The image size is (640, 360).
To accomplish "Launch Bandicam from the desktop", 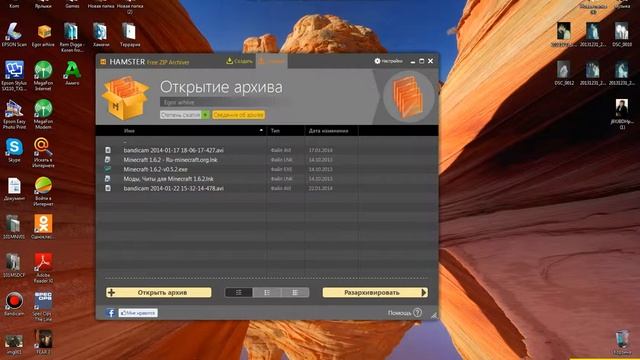I will click(14, 304).
